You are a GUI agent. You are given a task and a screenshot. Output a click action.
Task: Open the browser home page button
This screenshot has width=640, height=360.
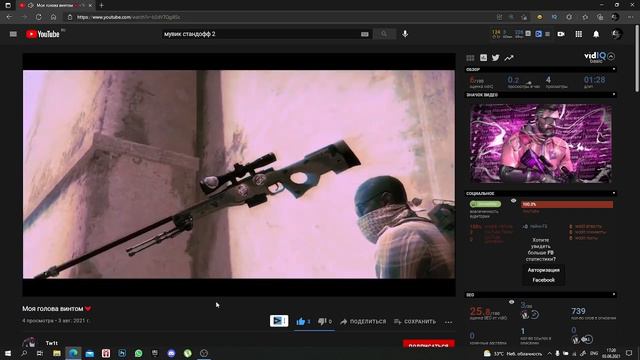[x=53, y=17]
